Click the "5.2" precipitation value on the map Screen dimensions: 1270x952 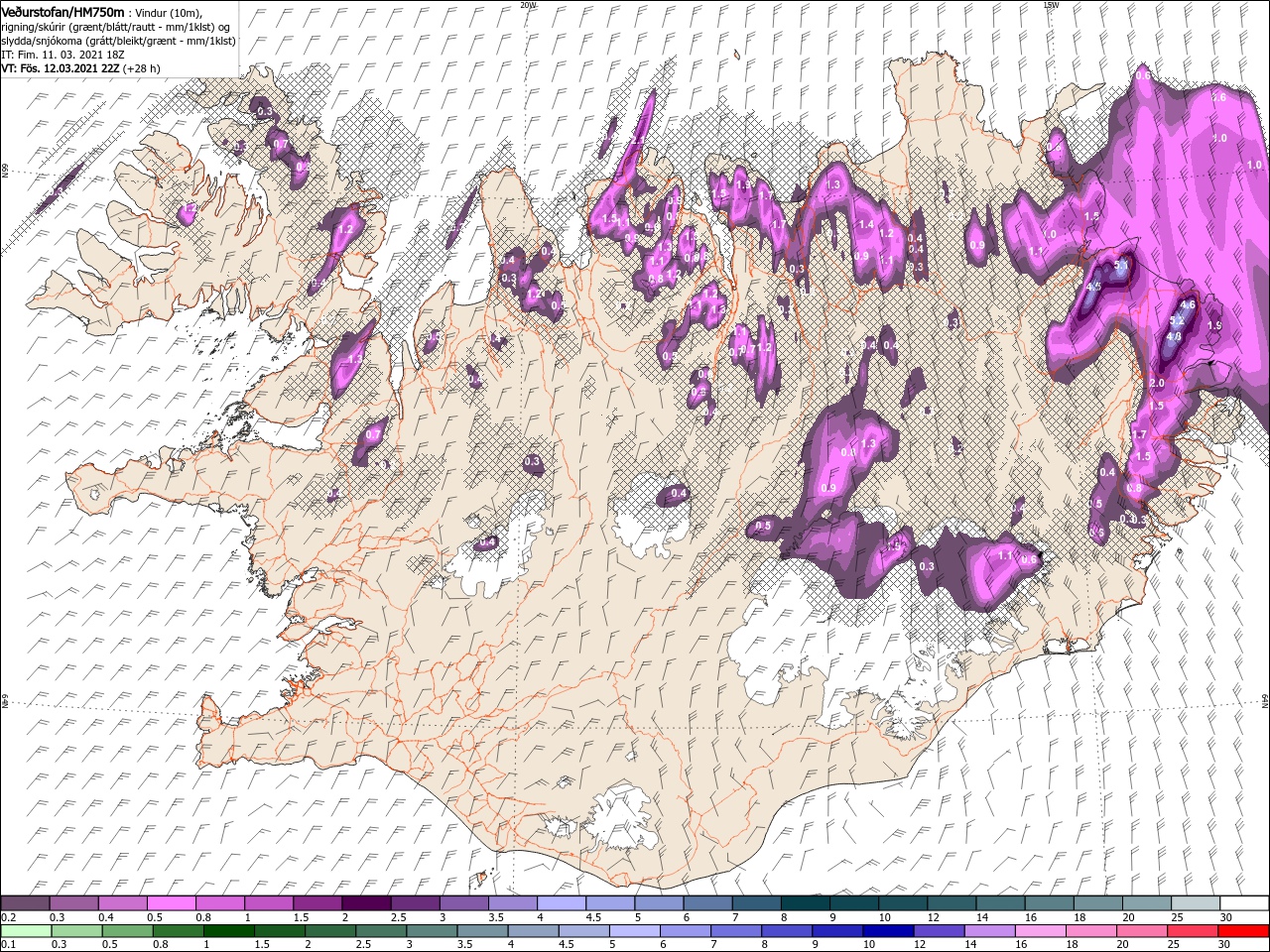pos(1177,321)
